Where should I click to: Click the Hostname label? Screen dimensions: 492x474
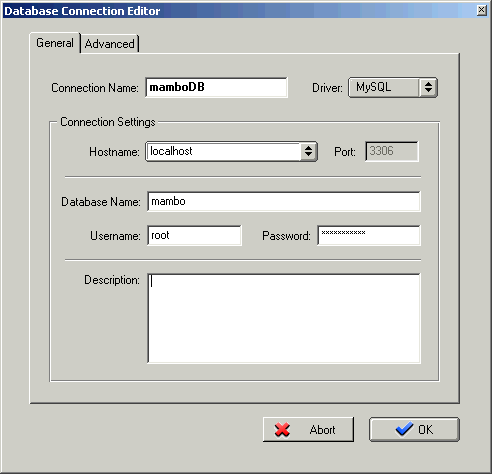coord(114,152)
